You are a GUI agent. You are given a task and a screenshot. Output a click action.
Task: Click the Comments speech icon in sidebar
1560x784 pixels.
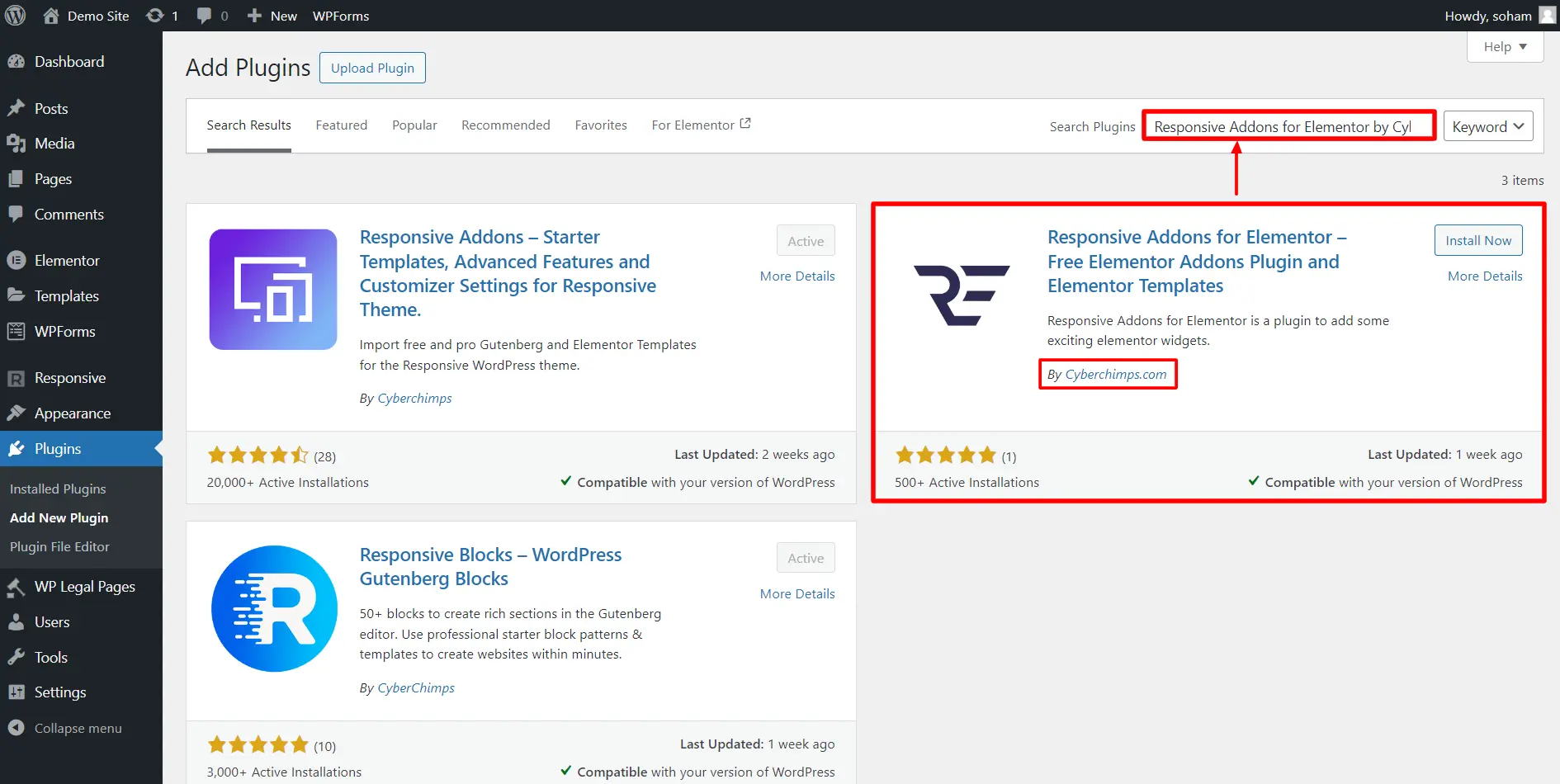(x=16, y=214)
